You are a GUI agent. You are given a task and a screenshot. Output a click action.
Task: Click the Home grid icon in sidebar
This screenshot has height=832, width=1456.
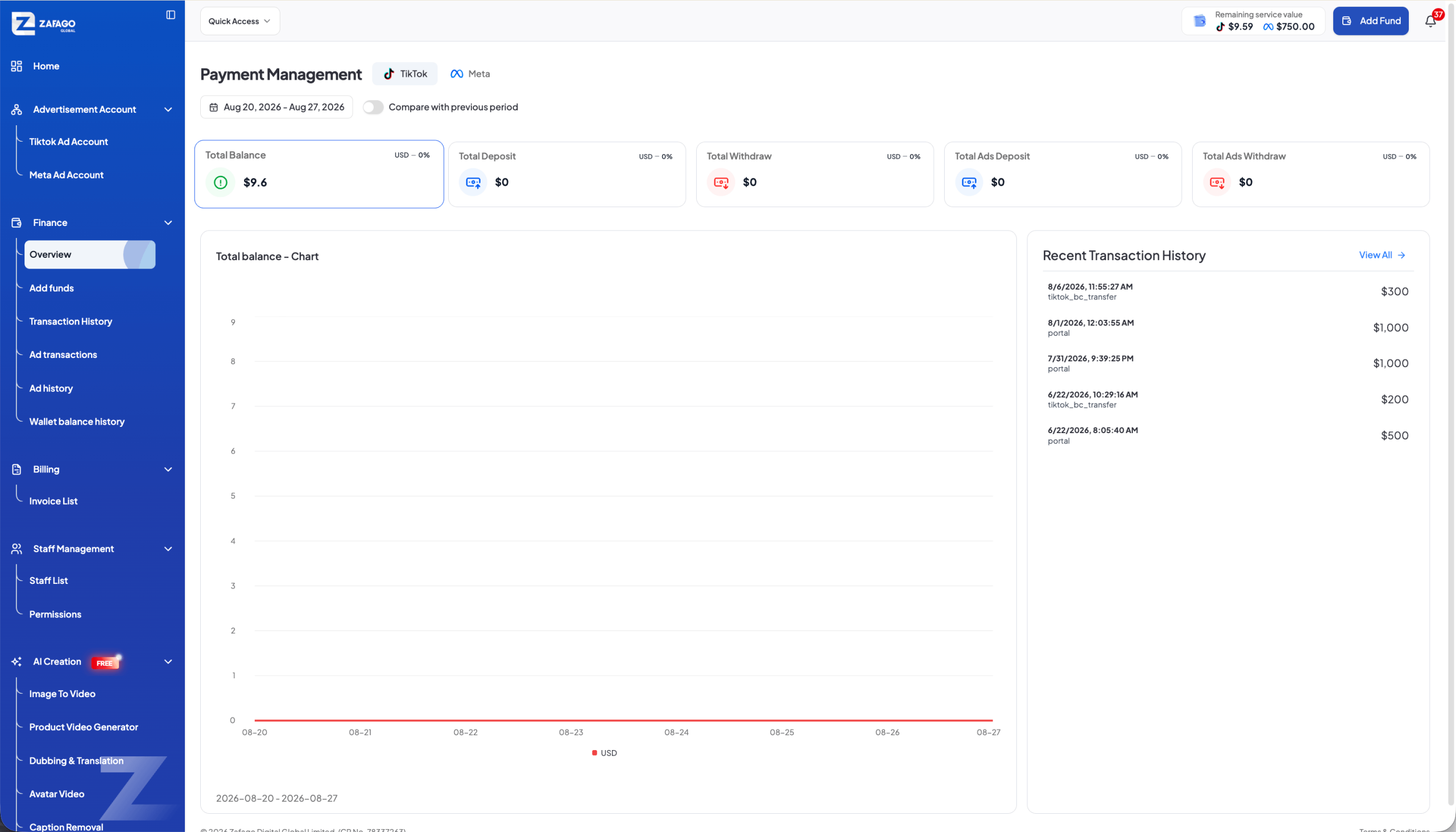[16, 66]
